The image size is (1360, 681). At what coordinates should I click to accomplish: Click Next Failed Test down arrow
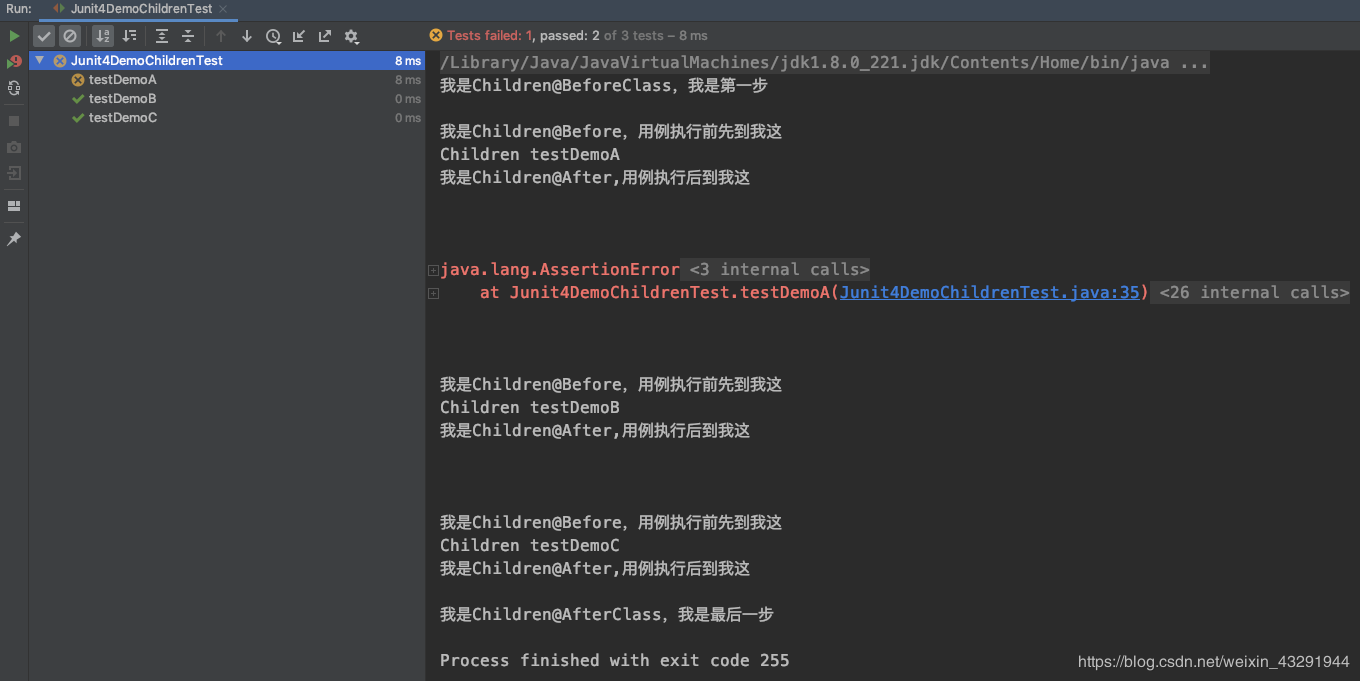pos(247,36)
